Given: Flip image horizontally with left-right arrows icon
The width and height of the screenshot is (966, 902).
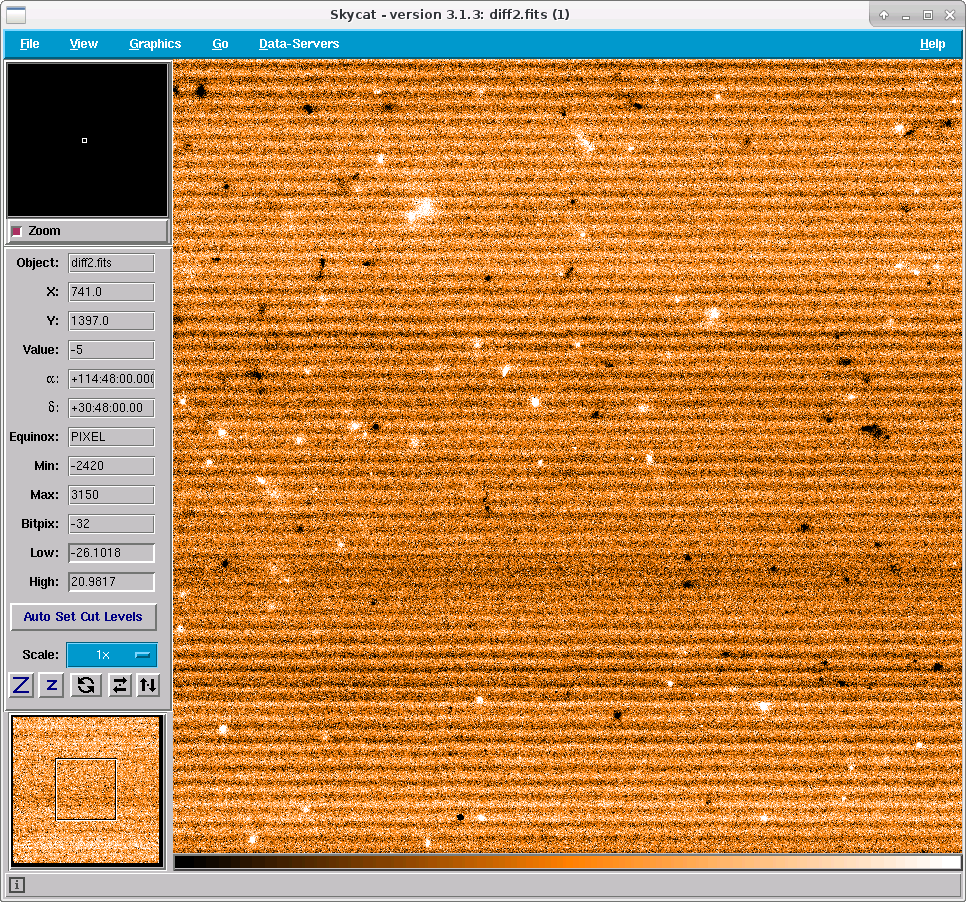Looking at the screenshot, I should (x=120, y=685).
